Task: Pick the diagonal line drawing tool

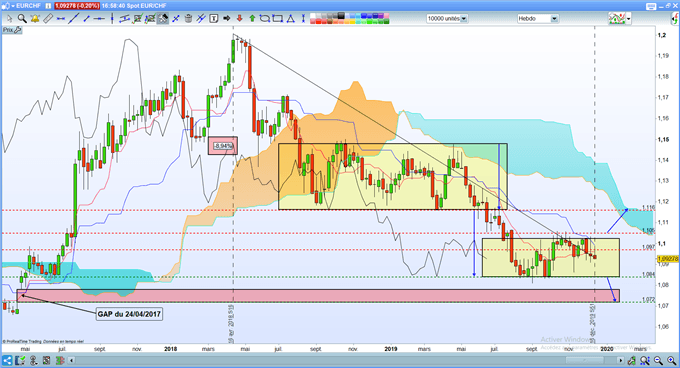Action: [x=74, y=19]
